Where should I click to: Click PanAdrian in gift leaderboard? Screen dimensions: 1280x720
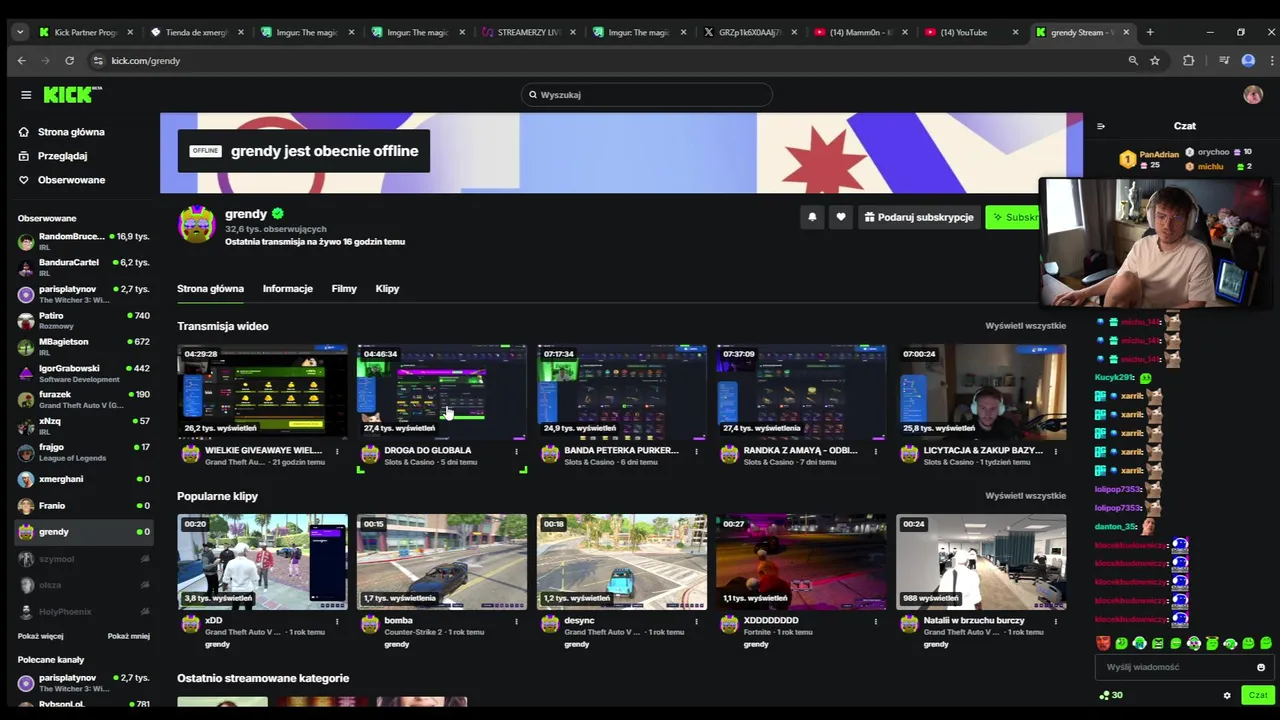point(1159,155)
